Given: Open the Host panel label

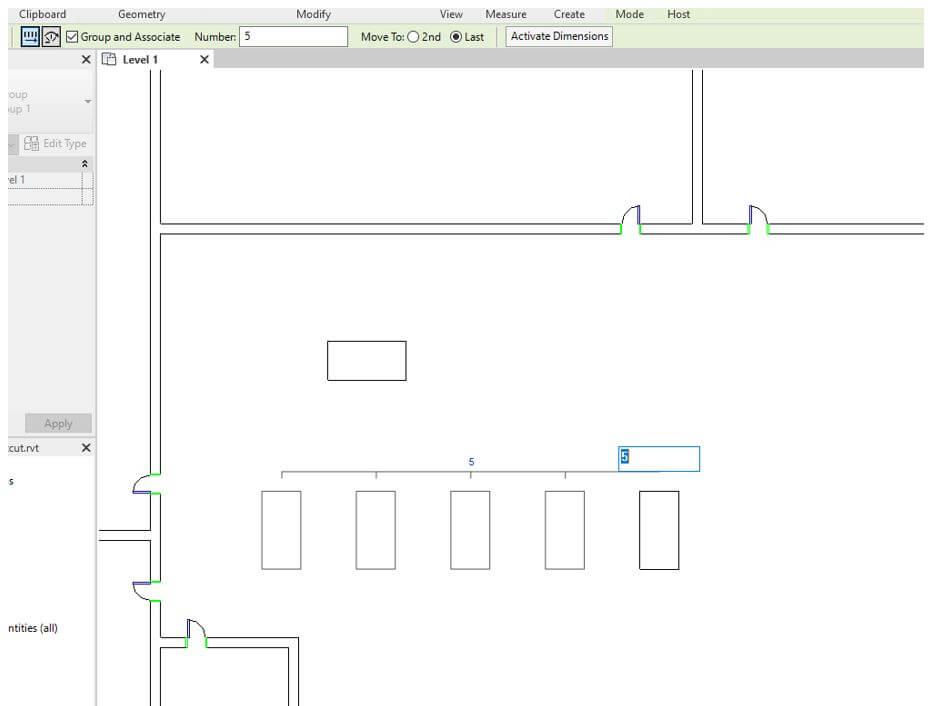Looking at the screenshot, I should (x=678, y=14).
